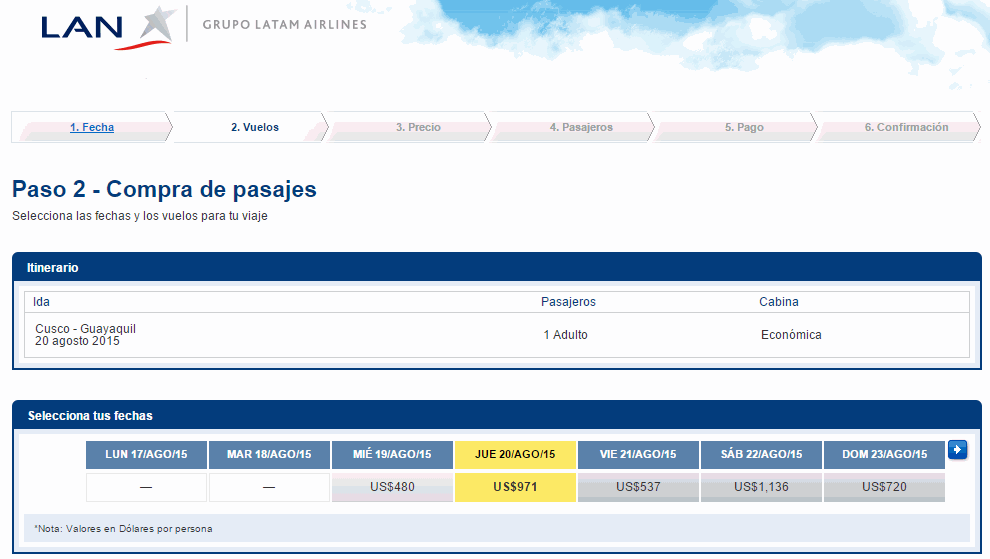The width and height of the screenshot is (990, 559).
Task: Choose the US$1,136 fare
Action: [x=761, y=488]
